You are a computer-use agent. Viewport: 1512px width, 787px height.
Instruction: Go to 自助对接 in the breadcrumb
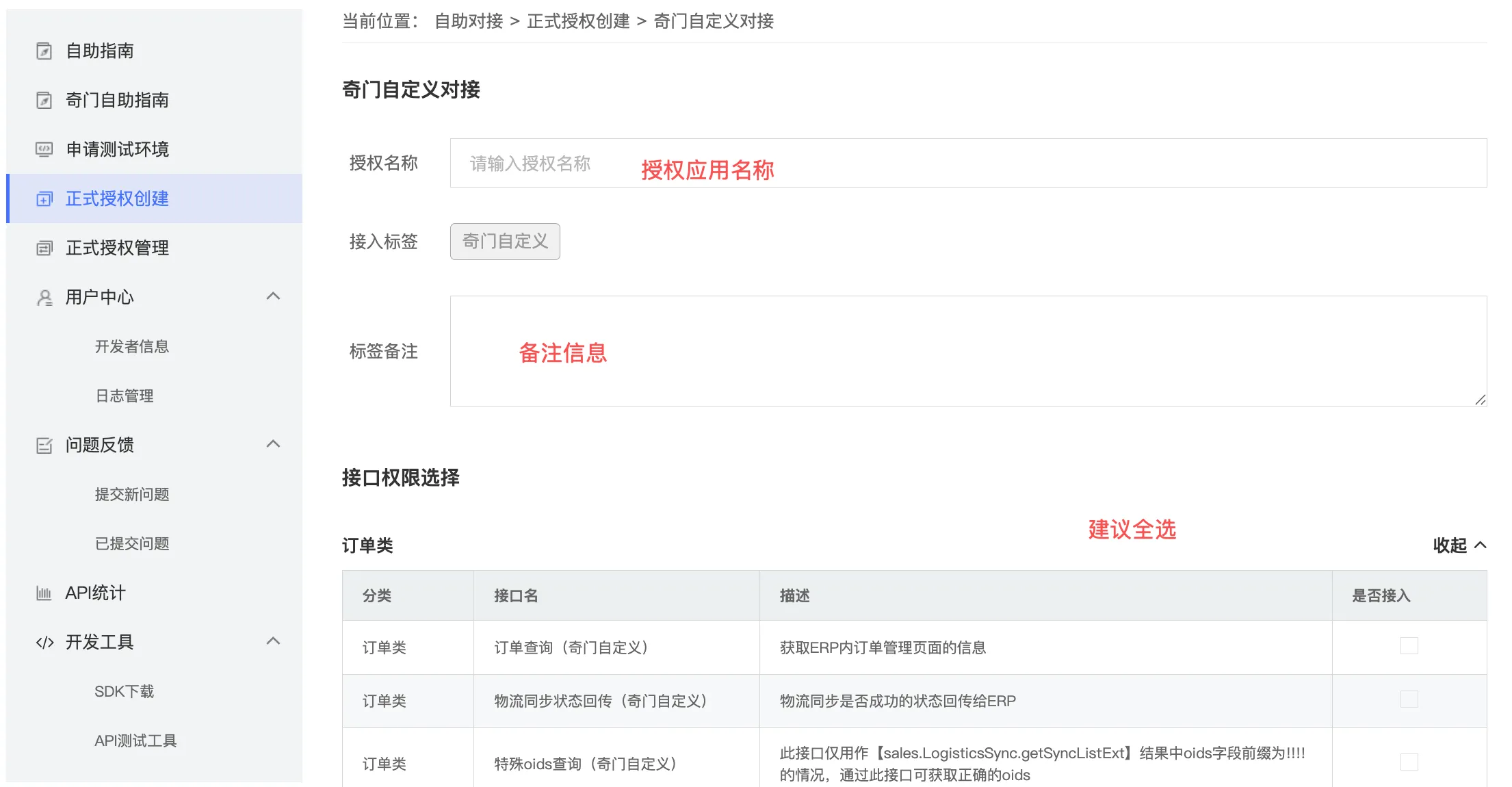coord(469,21)
